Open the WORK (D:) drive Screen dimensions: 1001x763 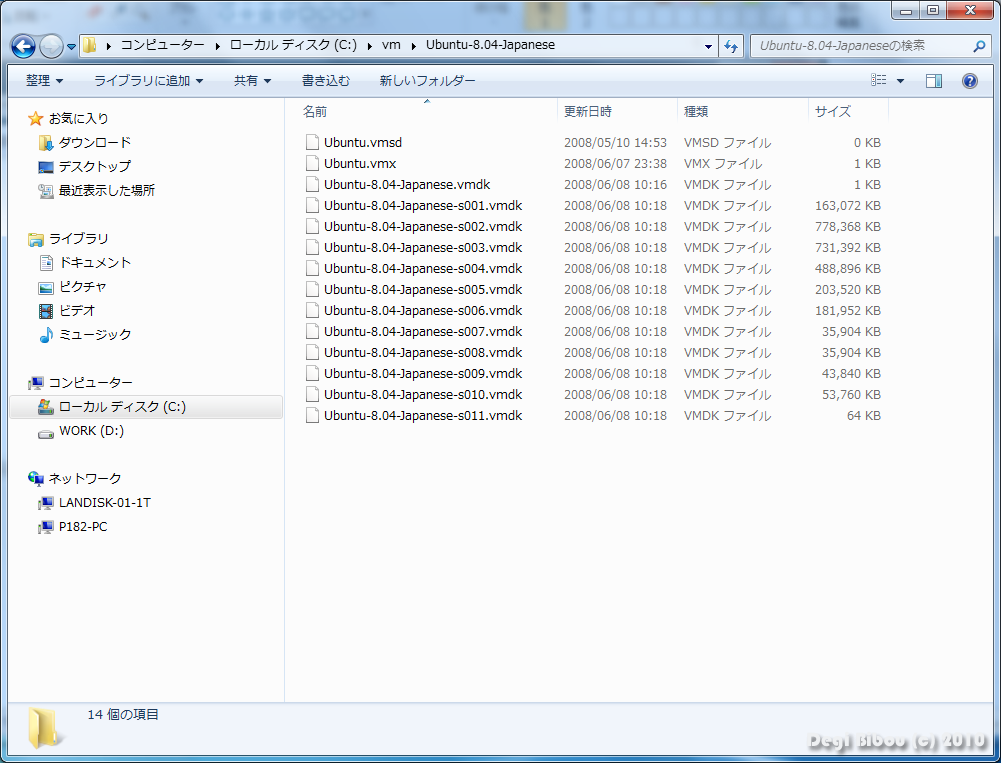[x=91, y=431]
